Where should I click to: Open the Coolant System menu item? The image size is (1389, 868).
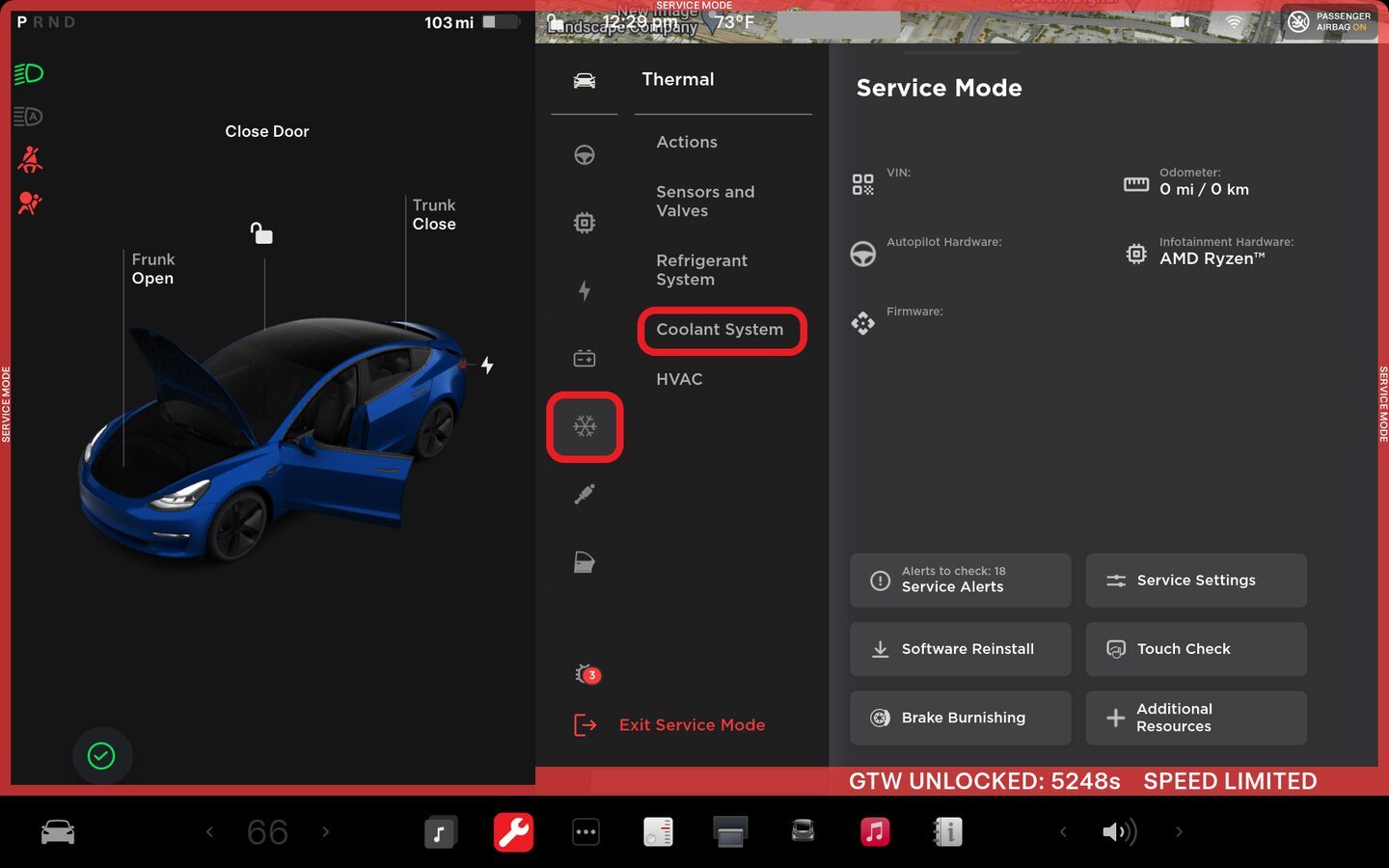click(720, 330)
